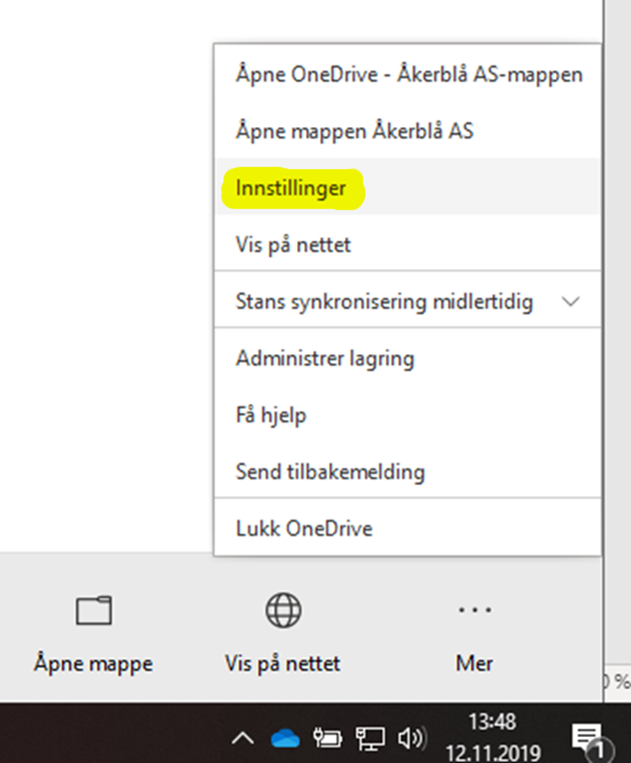Open the notification center icon
The width and height of the screenshot is (631, 763).
[586, 740]
